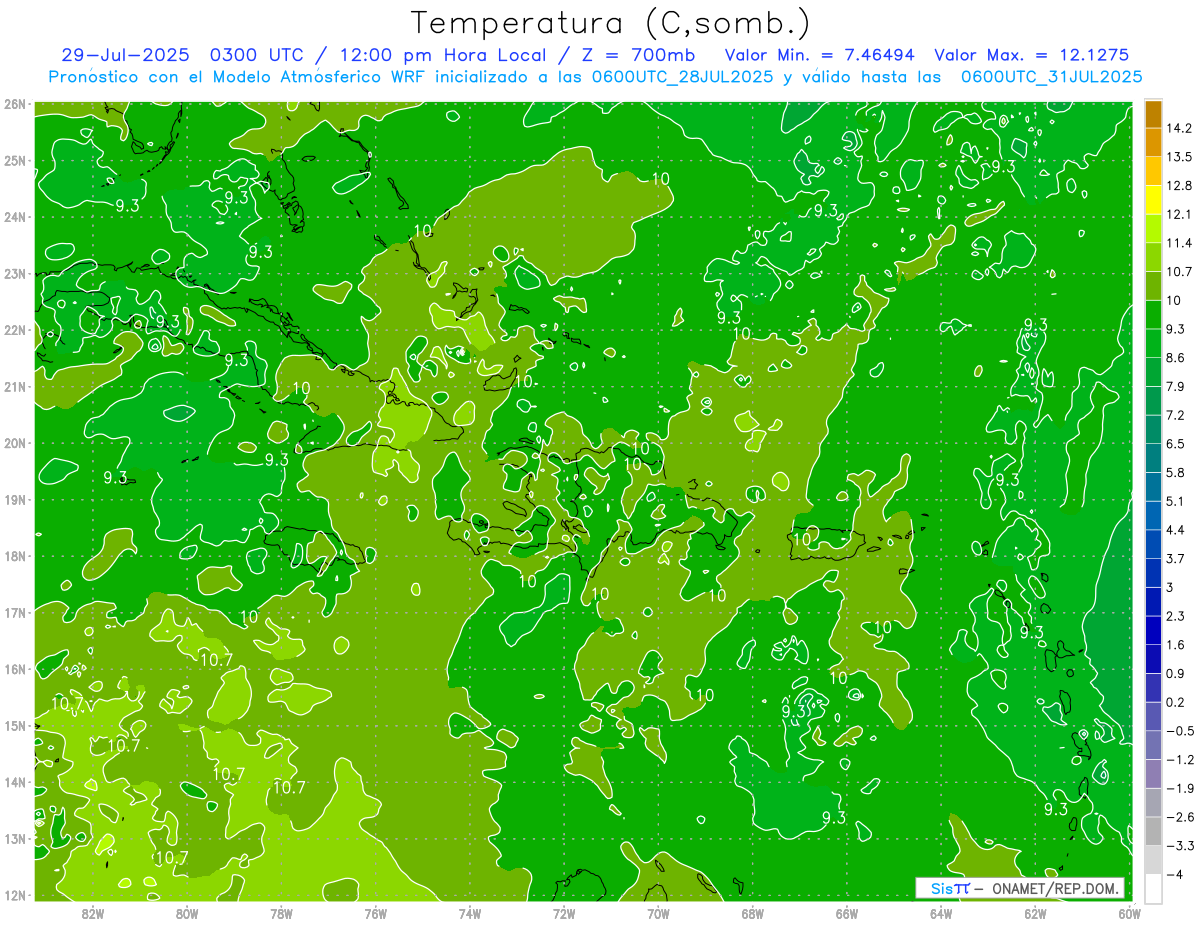Click '0300 UTC / 12:00 pm Hora Local'
Image resolution: width=1200 pixels, height=927 pixels.
click(378, 55)
